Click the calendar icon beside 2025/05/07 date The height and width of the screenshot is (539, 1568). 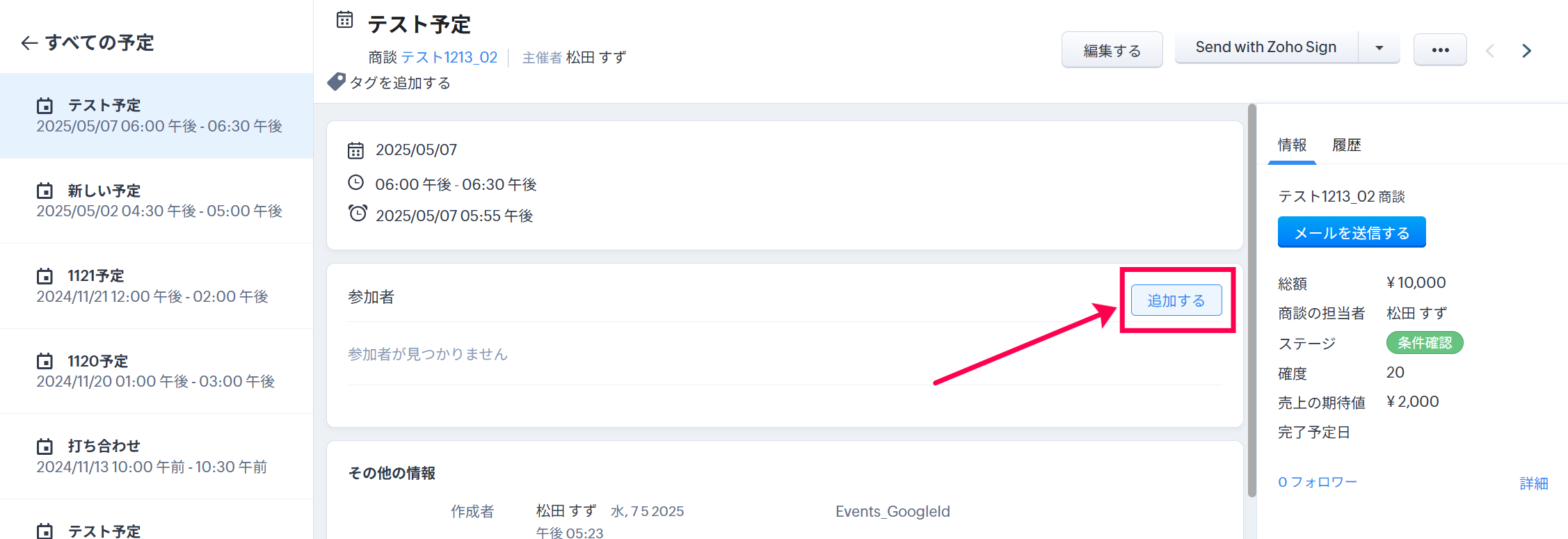[355, 150]
